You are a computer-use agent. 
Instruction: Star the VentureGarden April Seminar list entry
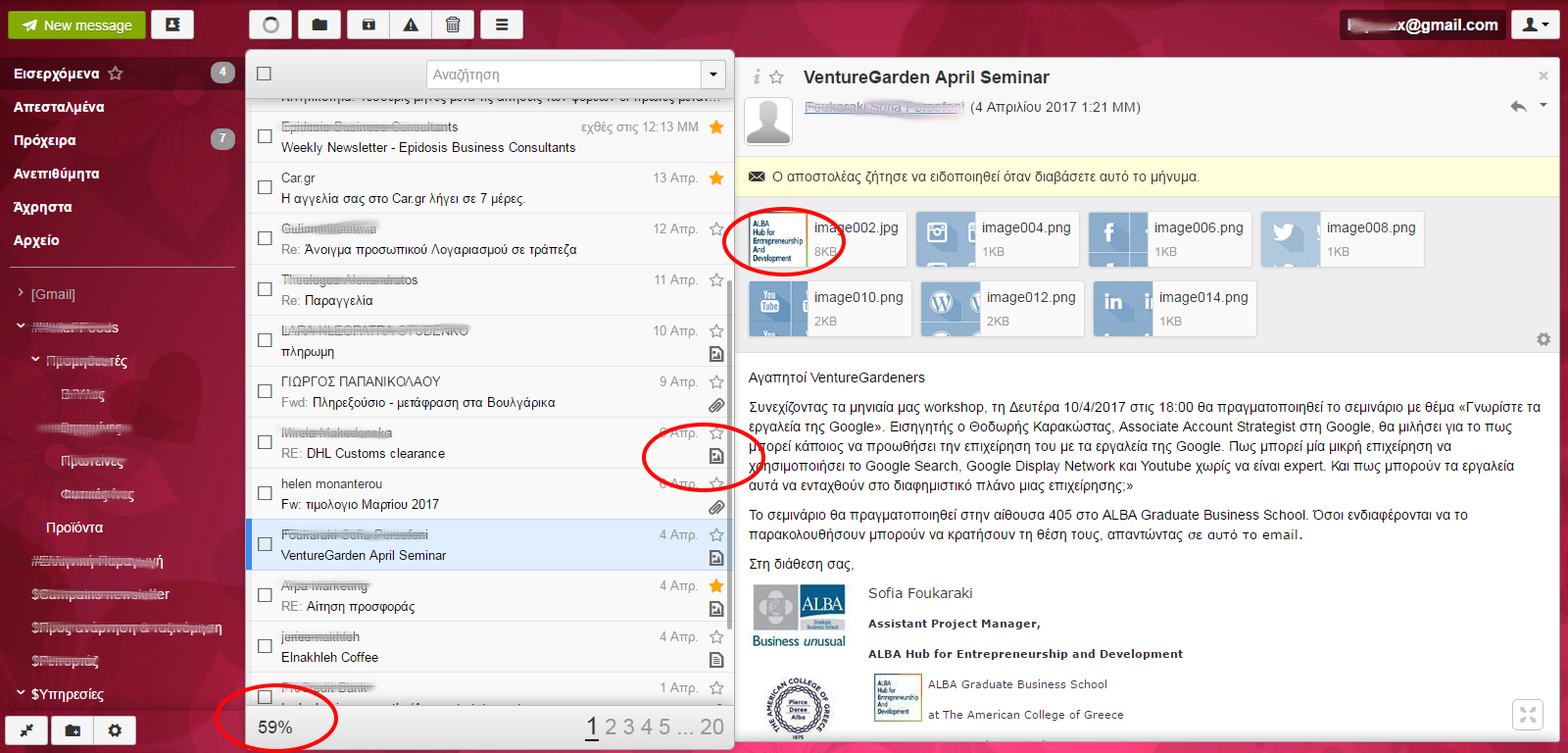pos(716,534)
